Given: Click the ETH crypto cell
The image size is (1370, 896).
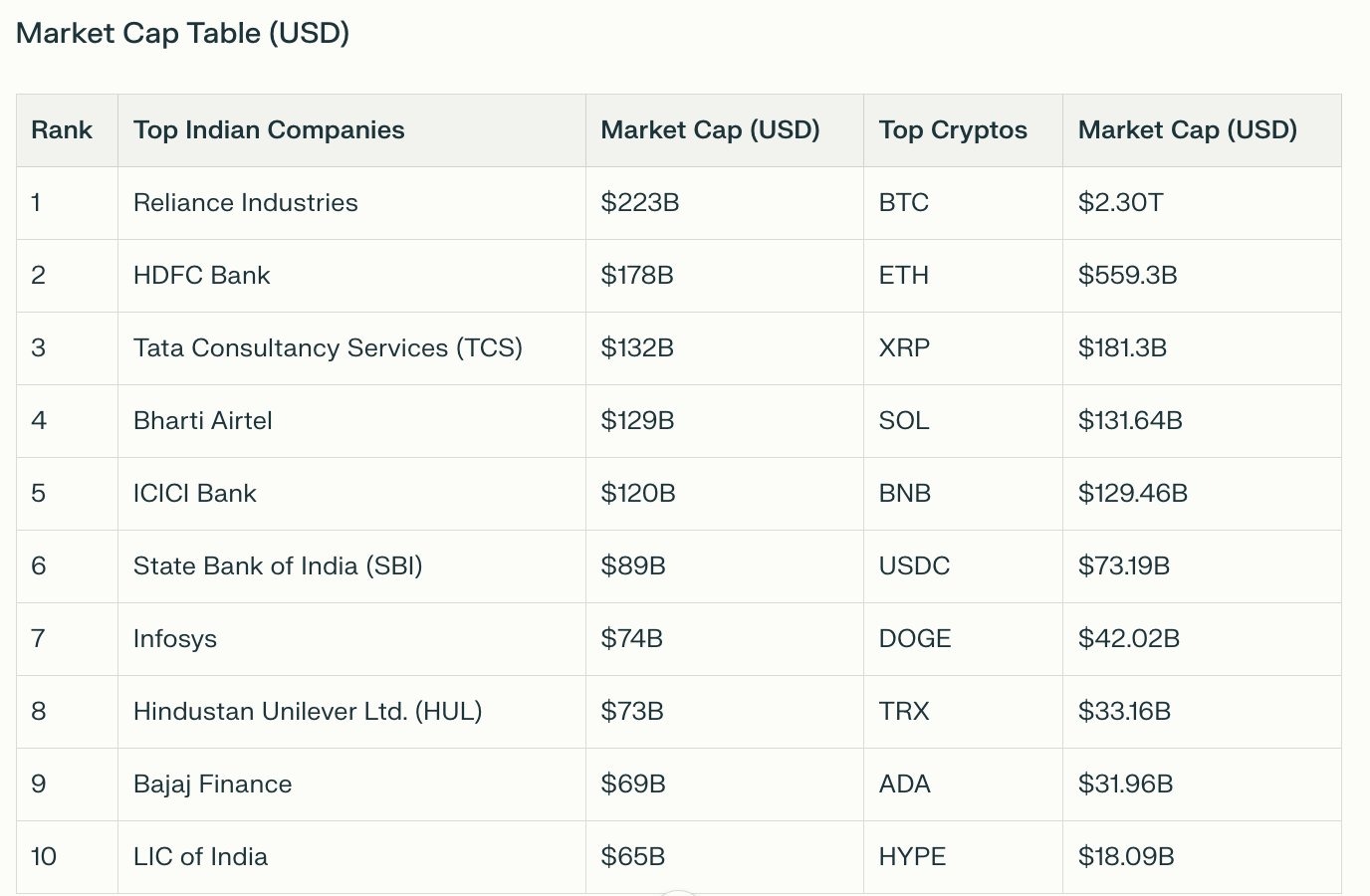Looking at the screenshot, I should point(903,276).
